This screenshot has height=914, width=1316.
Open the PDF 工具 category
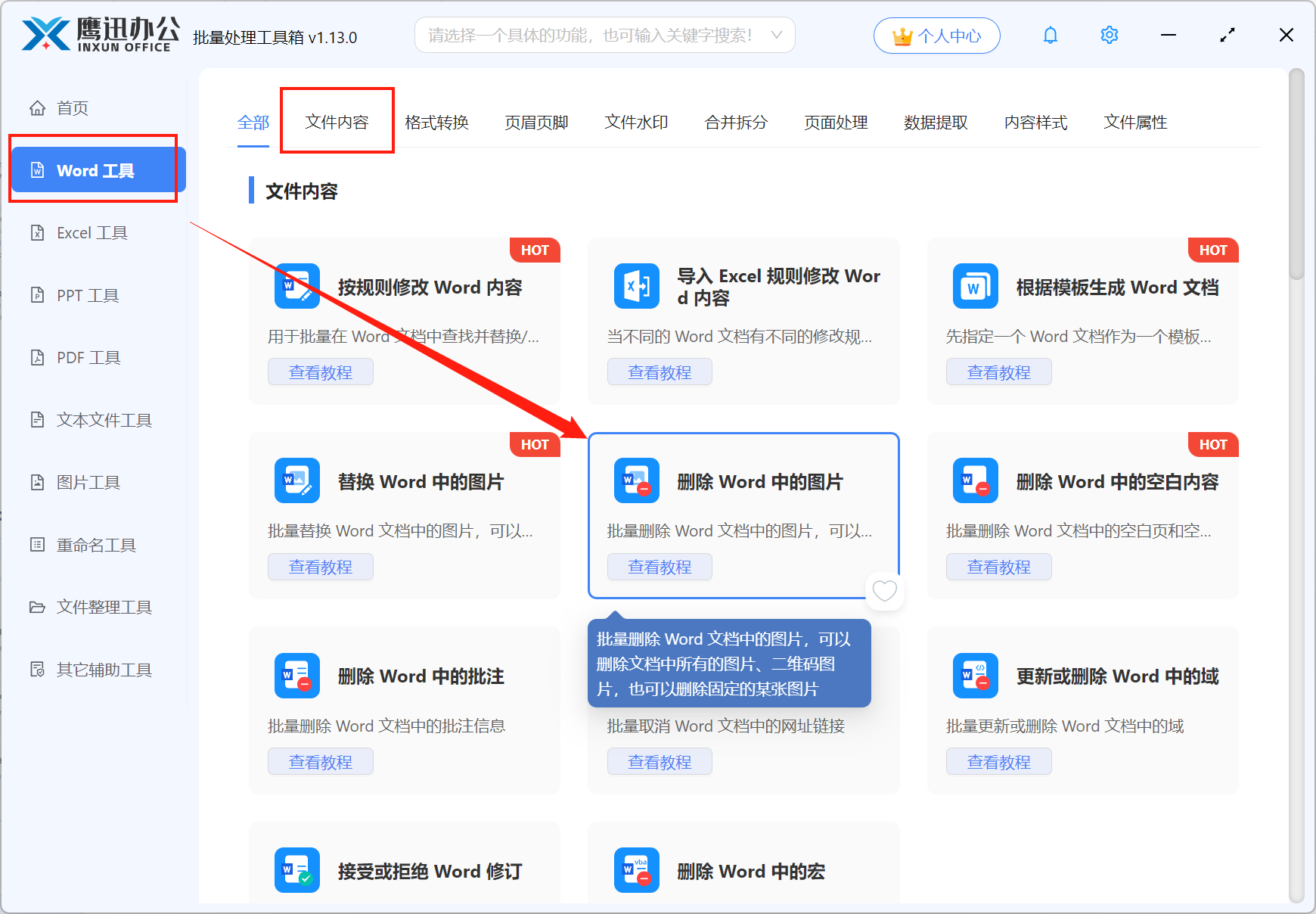(x=87, y=357)
